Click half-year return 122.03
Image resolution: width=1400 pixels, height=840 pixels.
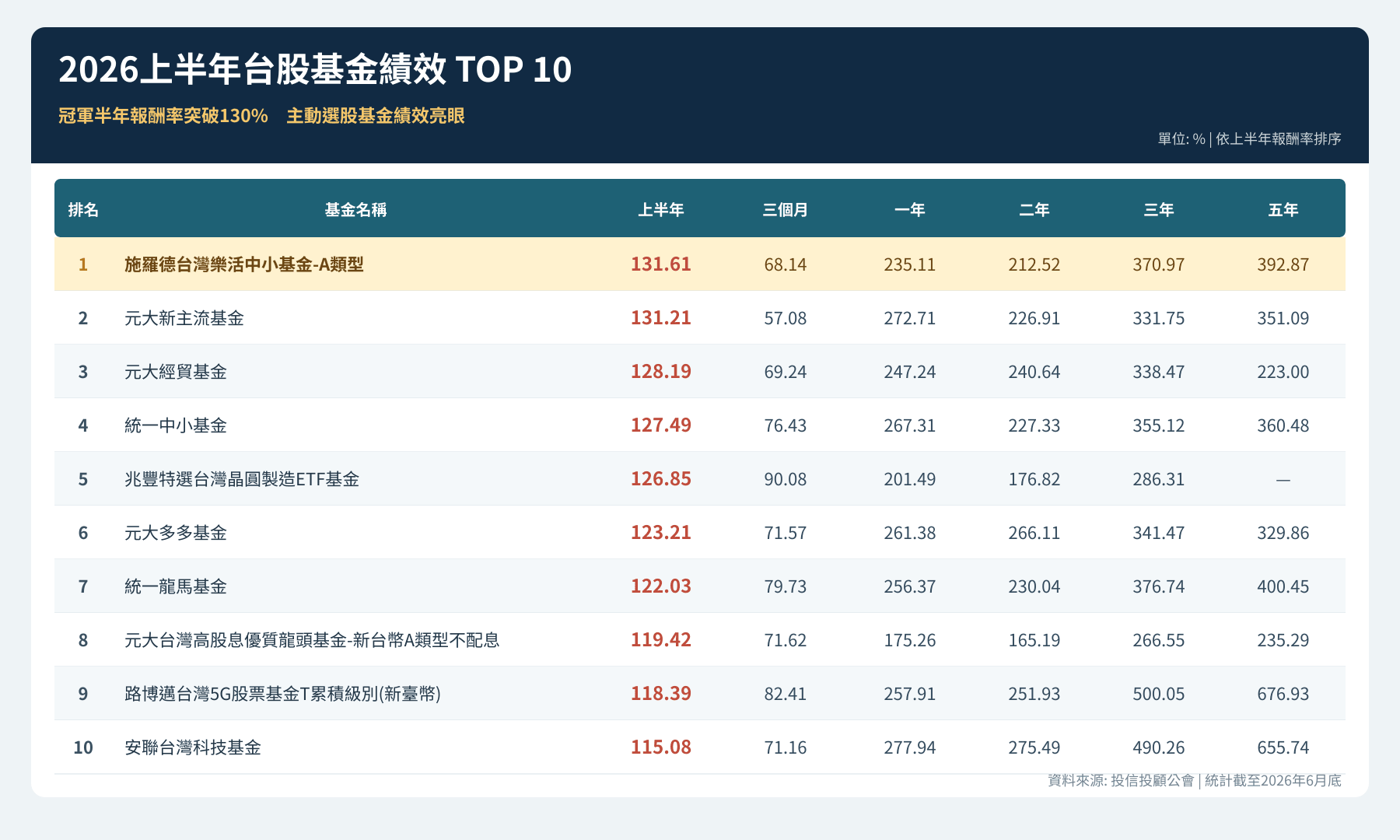661,586
